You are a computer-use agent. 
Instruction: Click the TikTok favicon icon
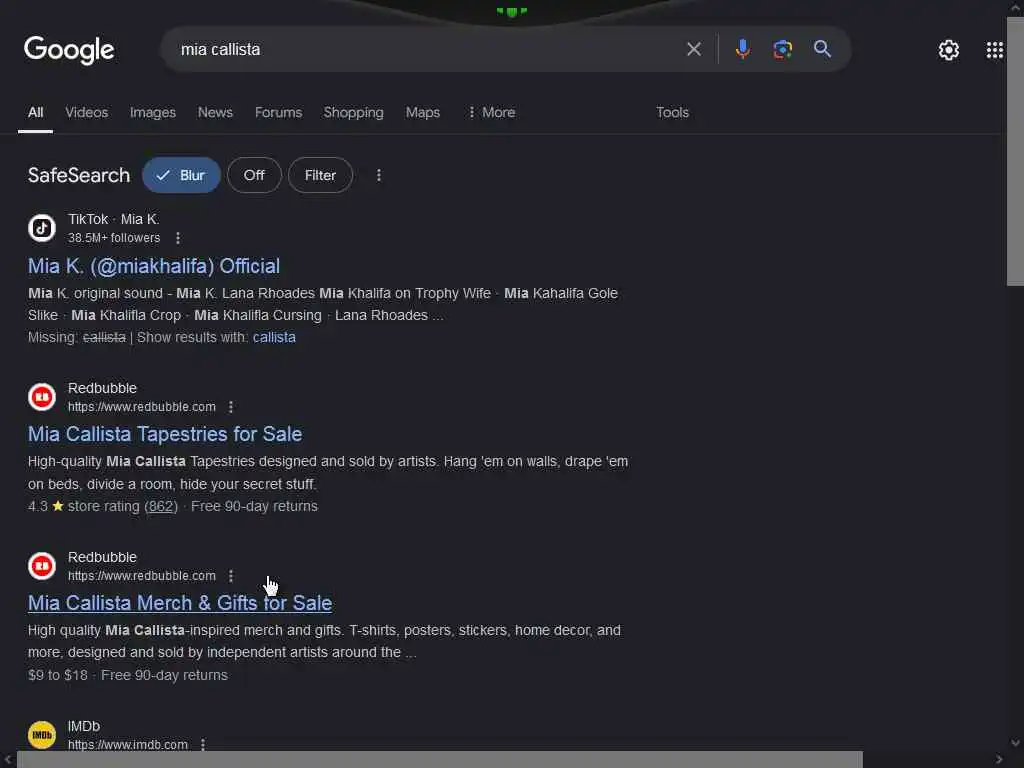[42, 228]
